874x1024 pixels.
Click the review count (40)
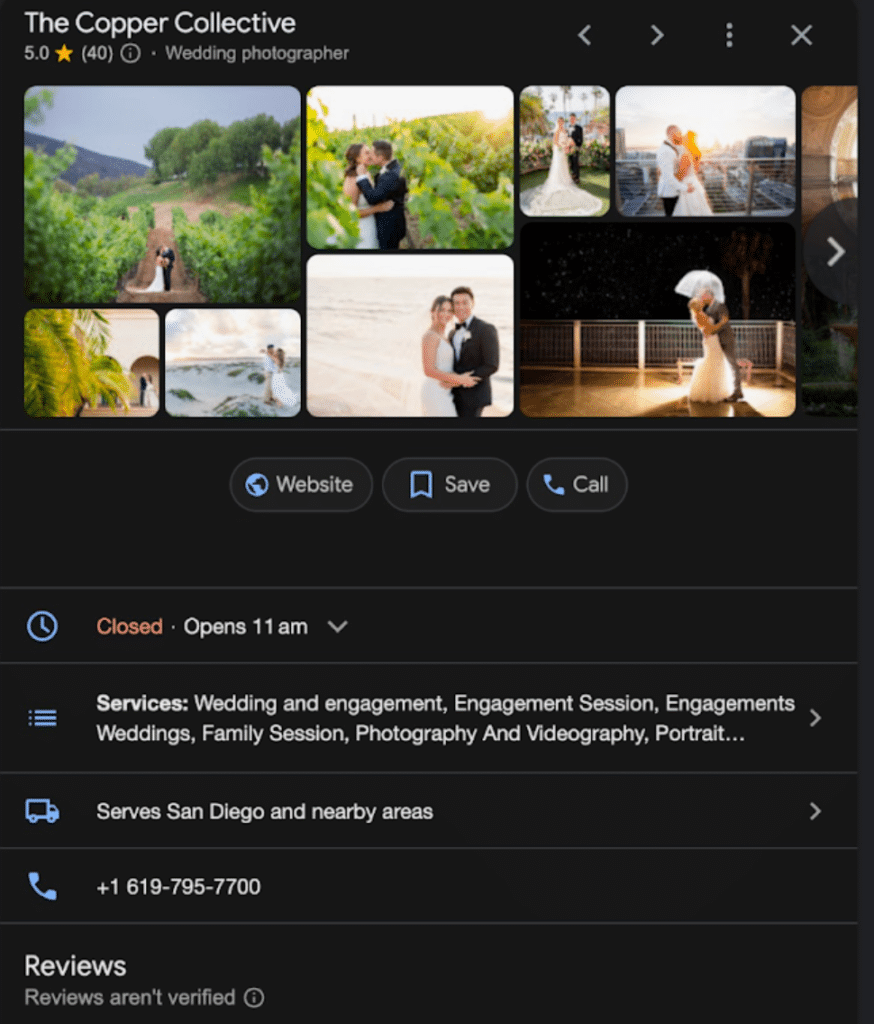click(x=97, y=53)
